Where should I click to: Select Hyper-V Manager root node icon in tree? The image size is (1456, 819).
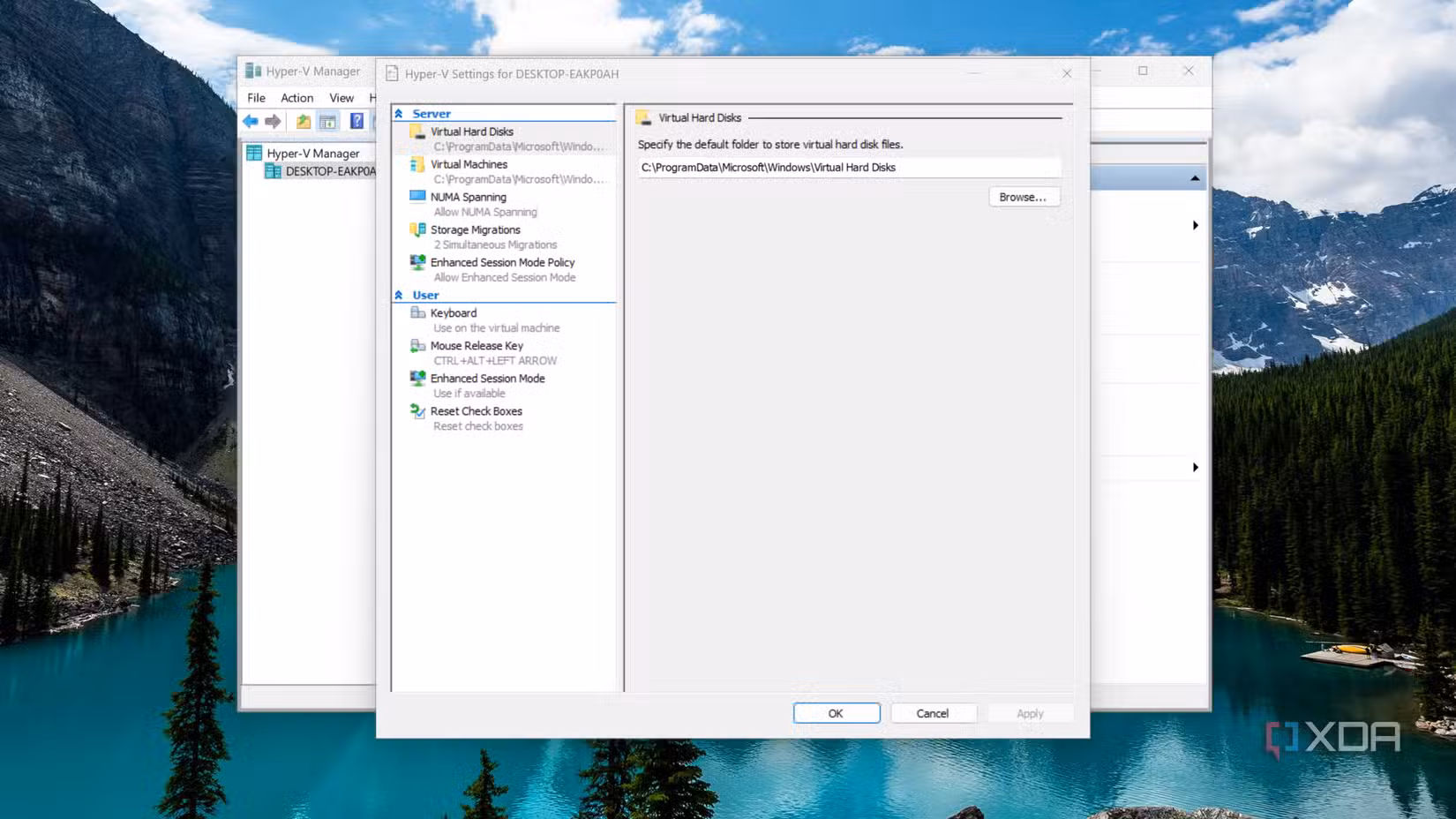pyautogui.click(x=254, y=153)
